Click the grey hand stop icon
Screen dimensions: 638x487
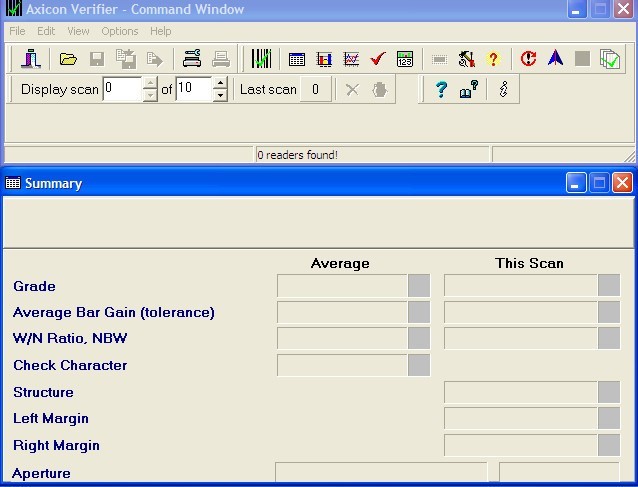point(379,90)
